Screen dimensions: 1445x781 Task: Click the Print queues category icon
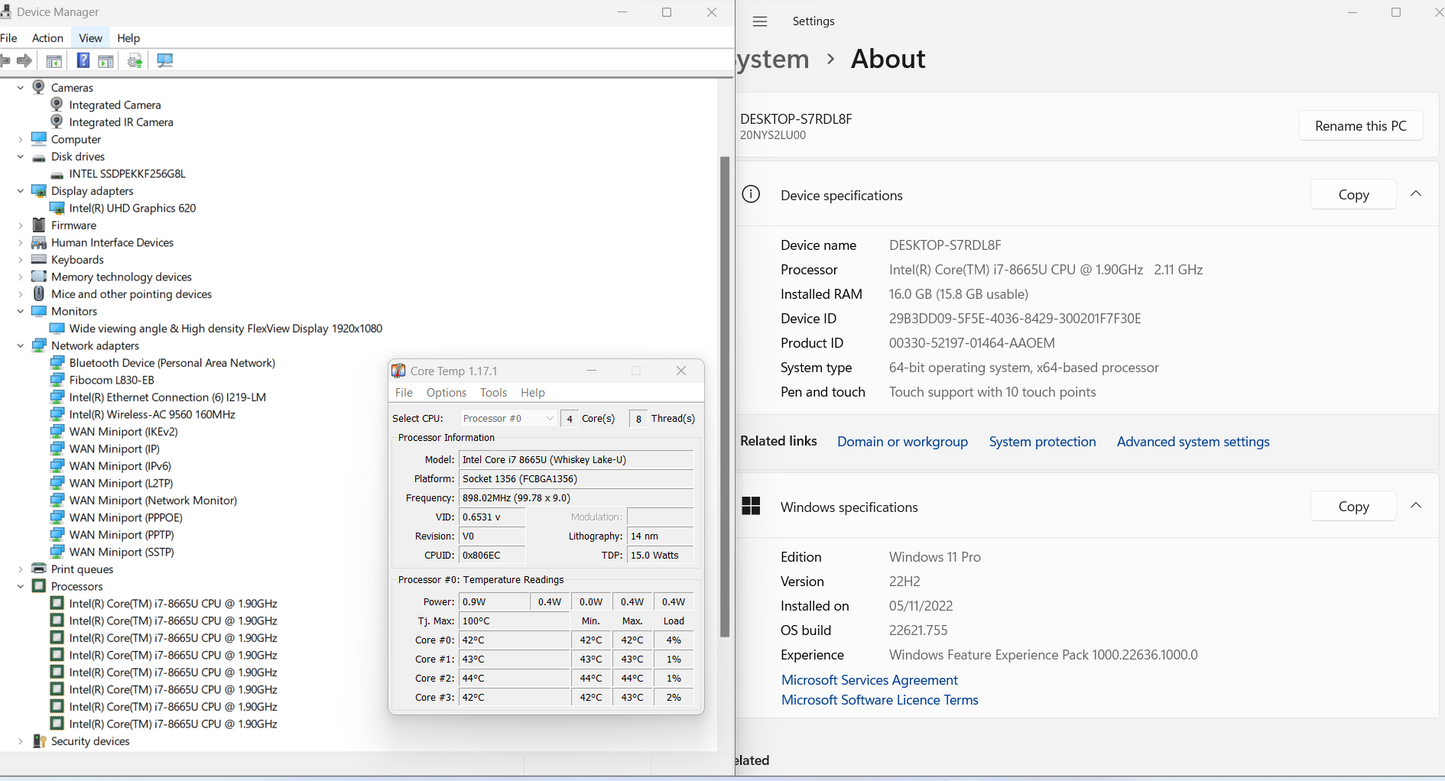(x=39, y=569)
